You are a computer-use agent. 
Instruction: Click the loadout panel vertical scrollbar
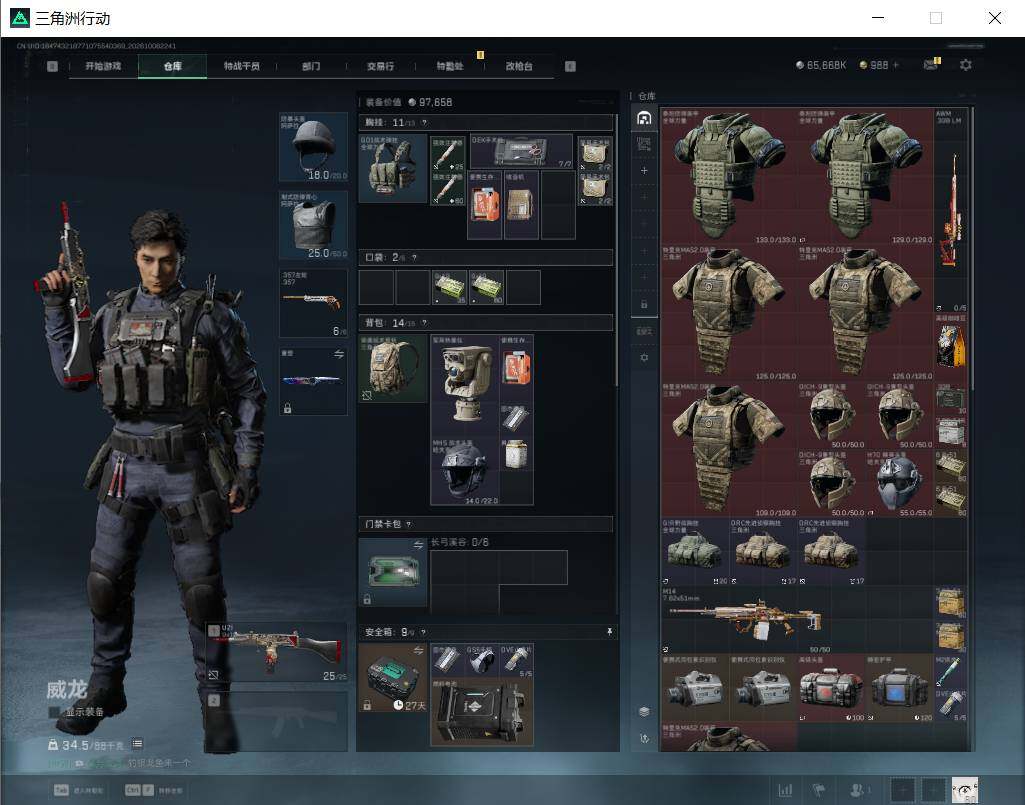pyautogui.click(x=616, y=248)
